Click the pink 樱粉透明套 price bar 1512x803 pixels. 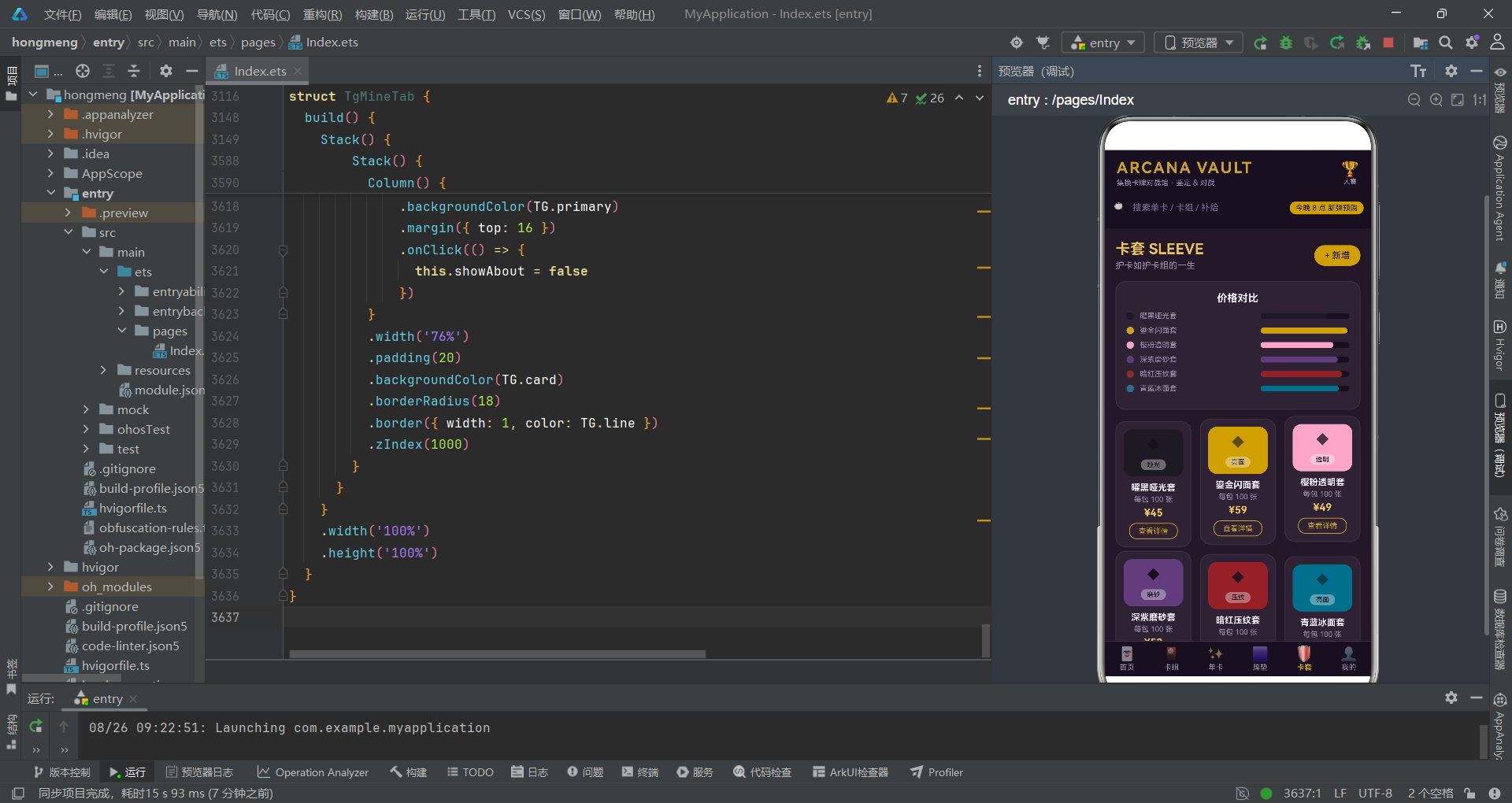1304,345
